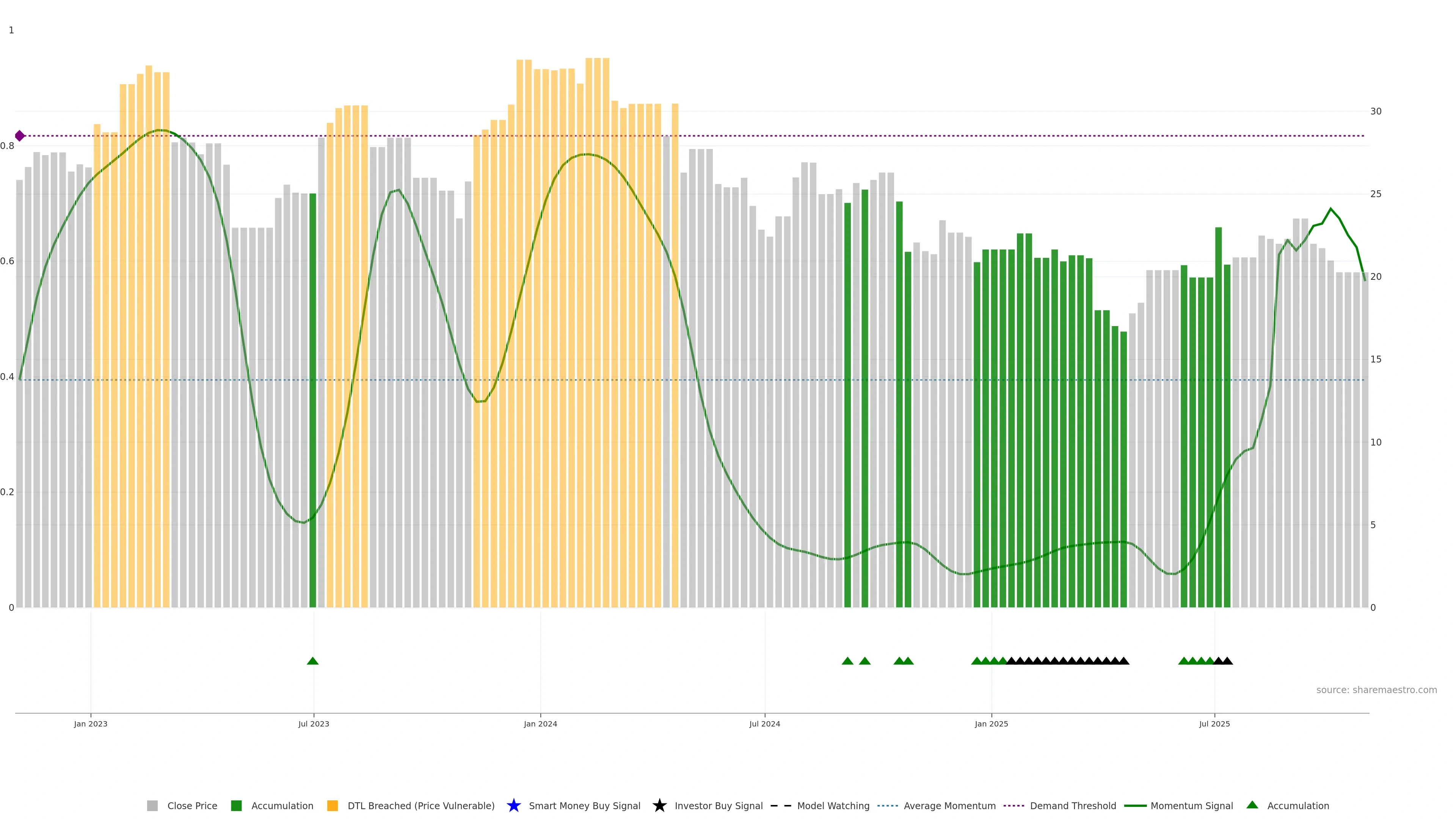Click the Jan 2023 x-axis tick label
Screen dimensions: 1456x819
click(91, 723)
